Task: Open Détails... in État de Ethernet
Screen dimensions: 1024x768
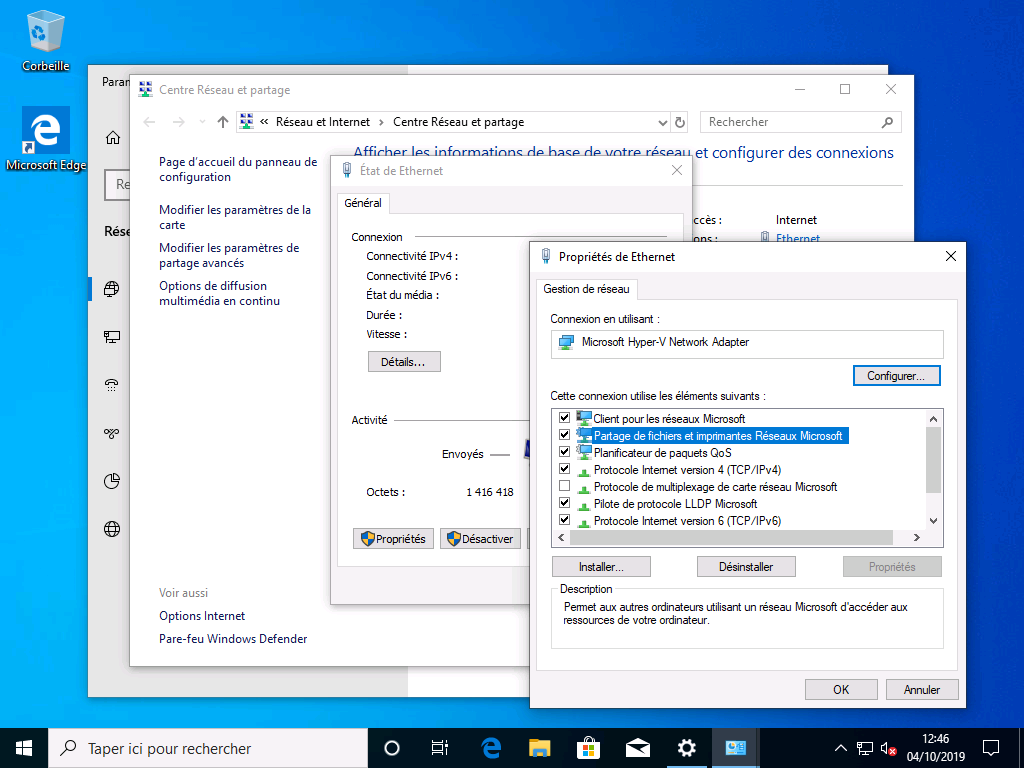Action: point(404,362)
